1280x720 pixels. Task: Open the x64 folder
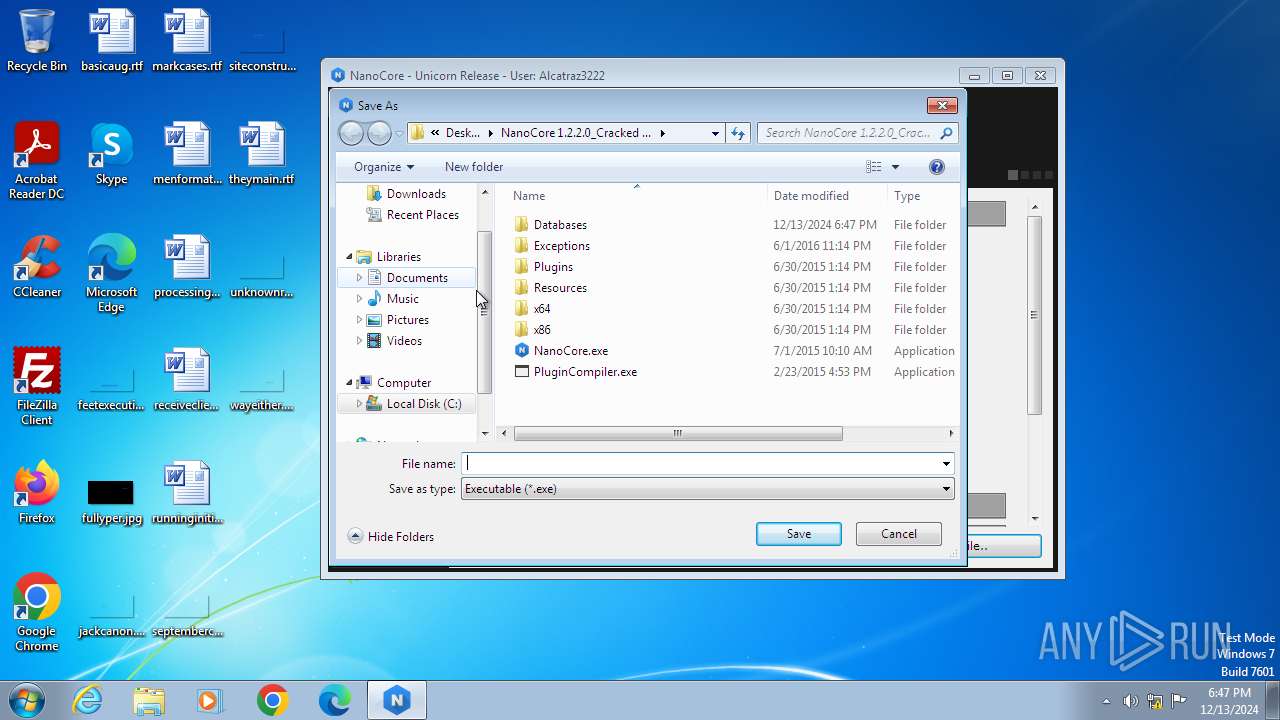click(x=542, y=309)
